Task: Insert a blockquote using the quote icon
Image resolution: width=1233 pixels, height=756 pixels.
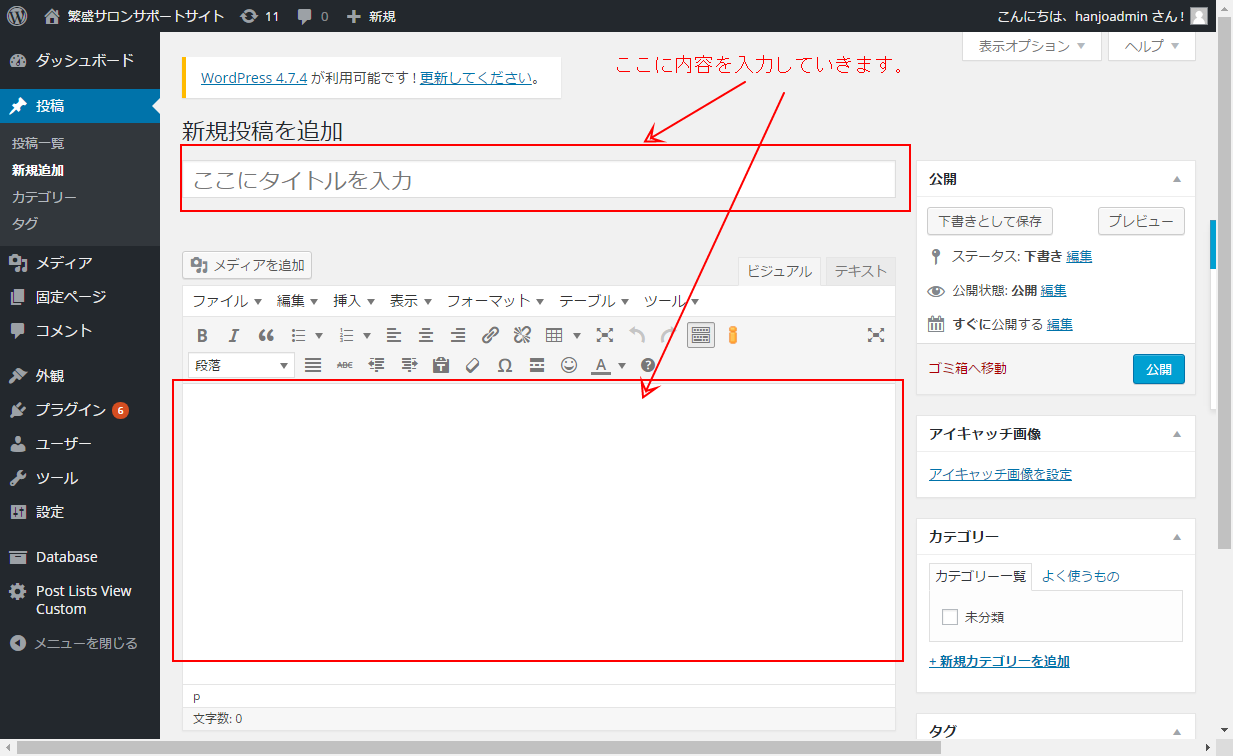Action: [266, 336]
